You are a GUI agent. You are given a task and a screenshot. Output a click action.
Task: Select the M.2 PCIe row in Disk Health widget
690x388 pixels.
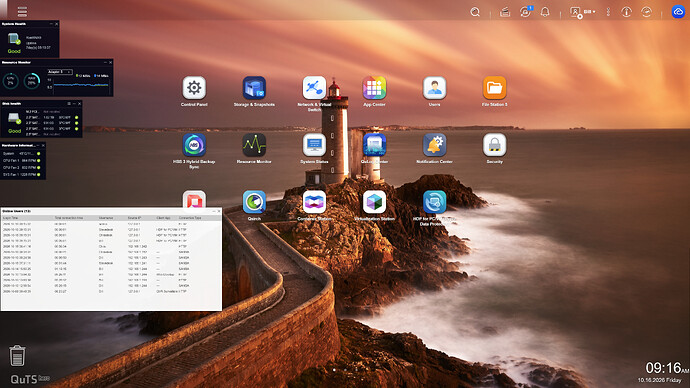[x=52, y=112]
